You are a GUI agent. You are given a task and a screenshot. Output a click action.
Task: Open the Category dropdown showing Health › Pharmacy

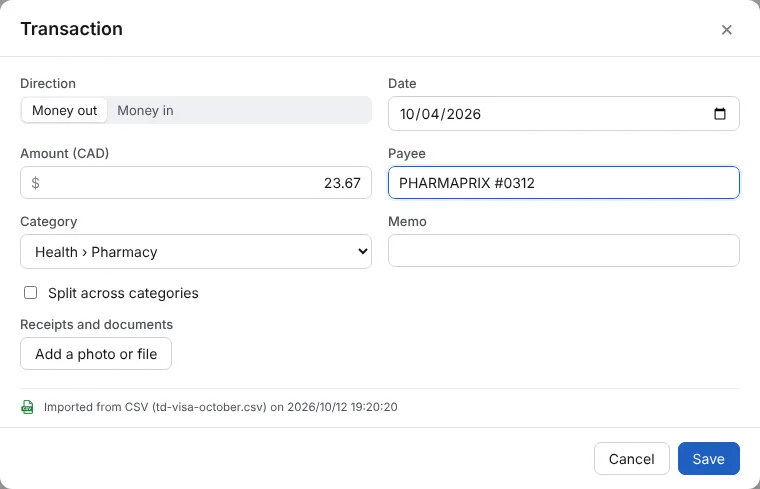coord(196,252)
